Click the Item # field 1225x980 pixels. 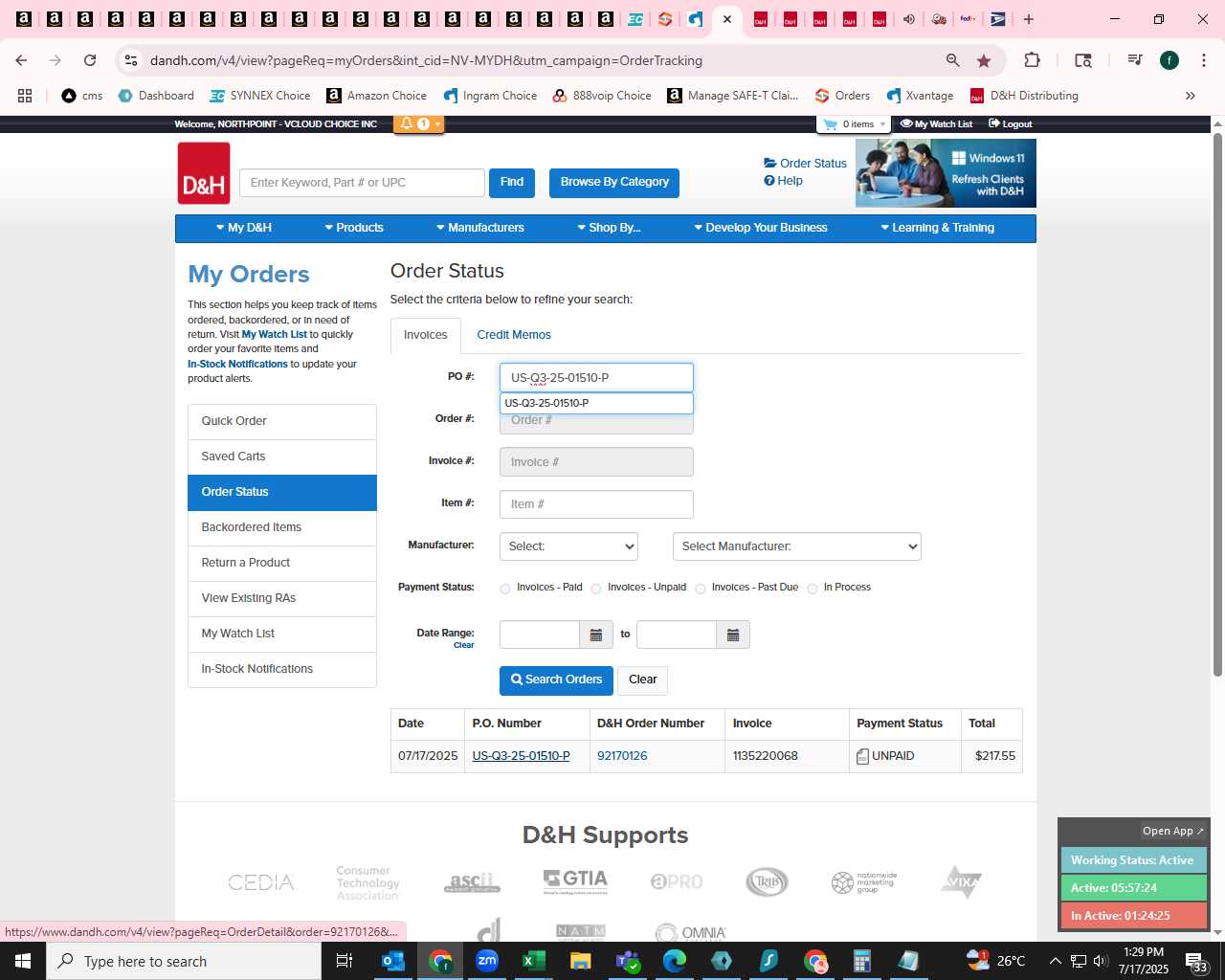(596, 504)
